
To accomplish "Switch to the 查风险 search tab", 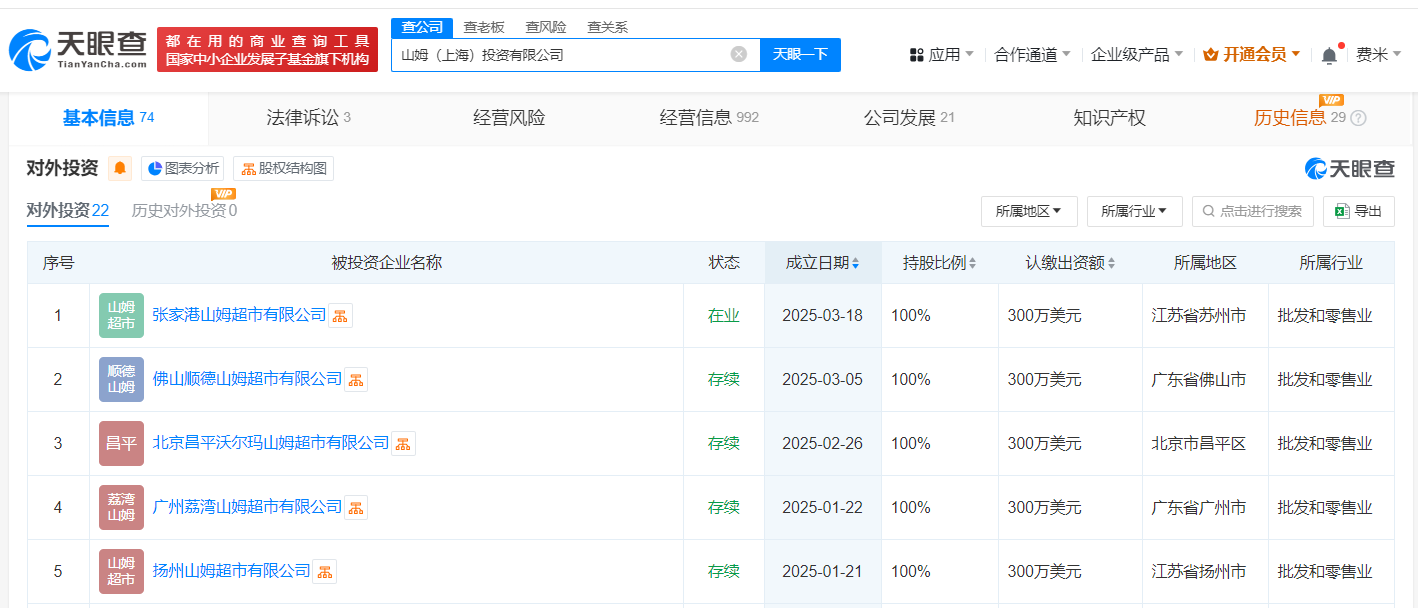I will point(546,27).
